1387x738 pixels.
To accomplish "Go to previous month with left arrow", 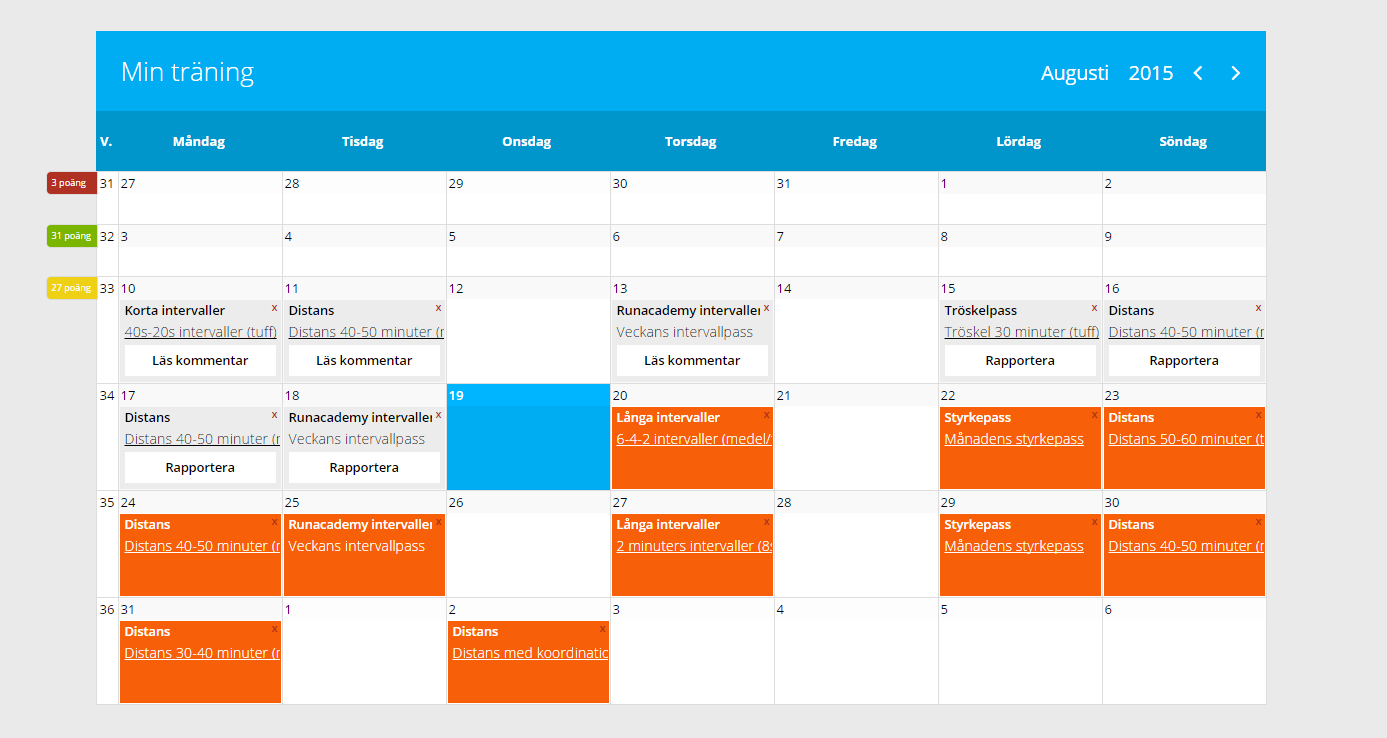I will (1198, 73).
